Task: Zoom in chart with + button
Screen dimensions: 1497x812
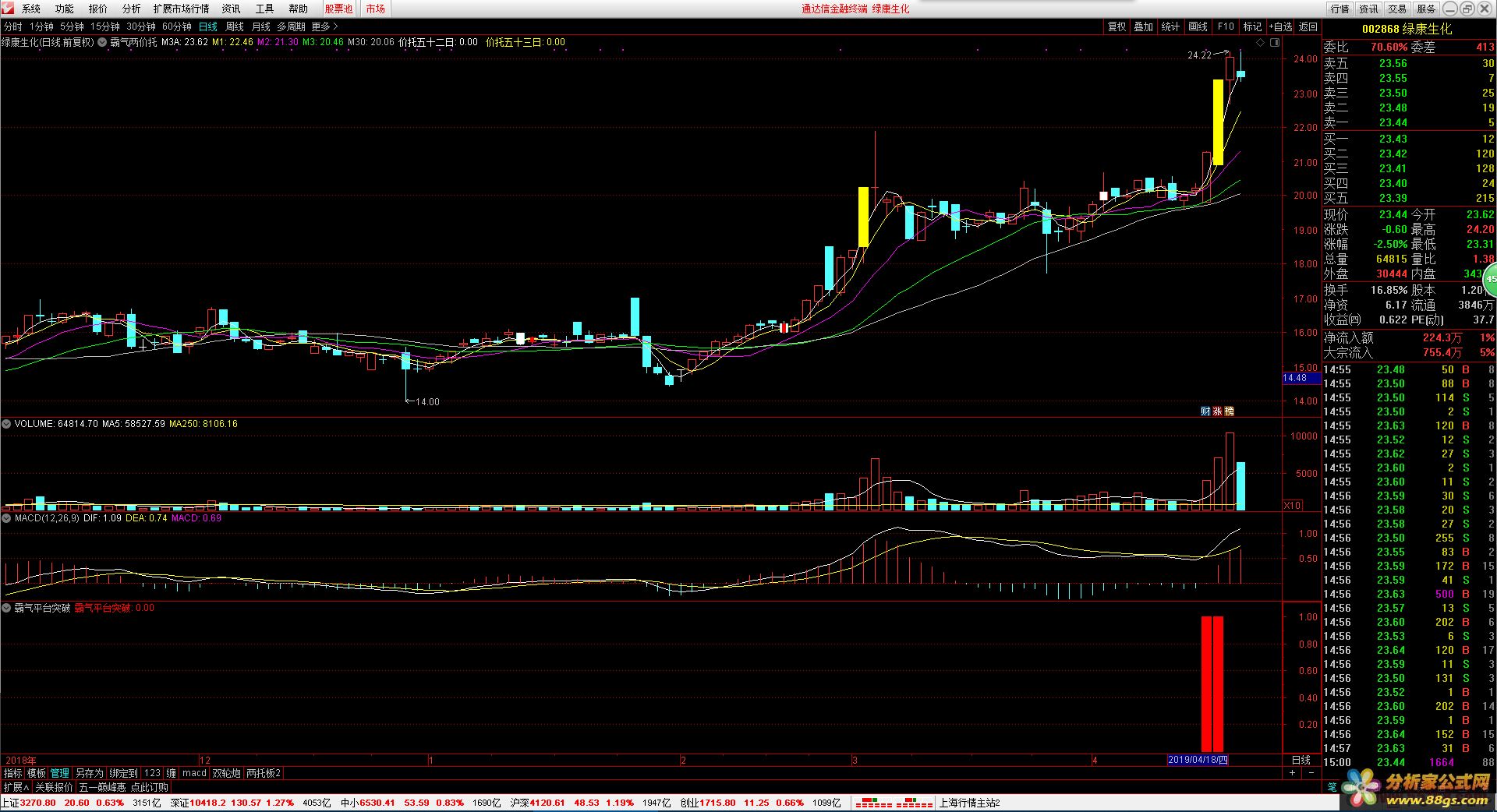Action: [1292, 772]
